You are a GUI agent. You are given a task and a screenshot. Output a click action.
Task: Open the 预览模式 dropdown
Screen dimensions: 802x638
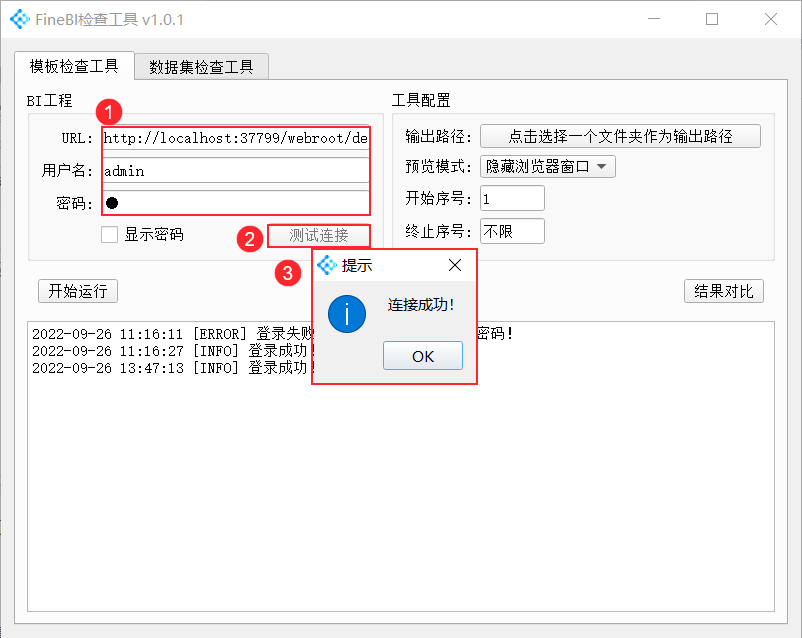point(547,167)
